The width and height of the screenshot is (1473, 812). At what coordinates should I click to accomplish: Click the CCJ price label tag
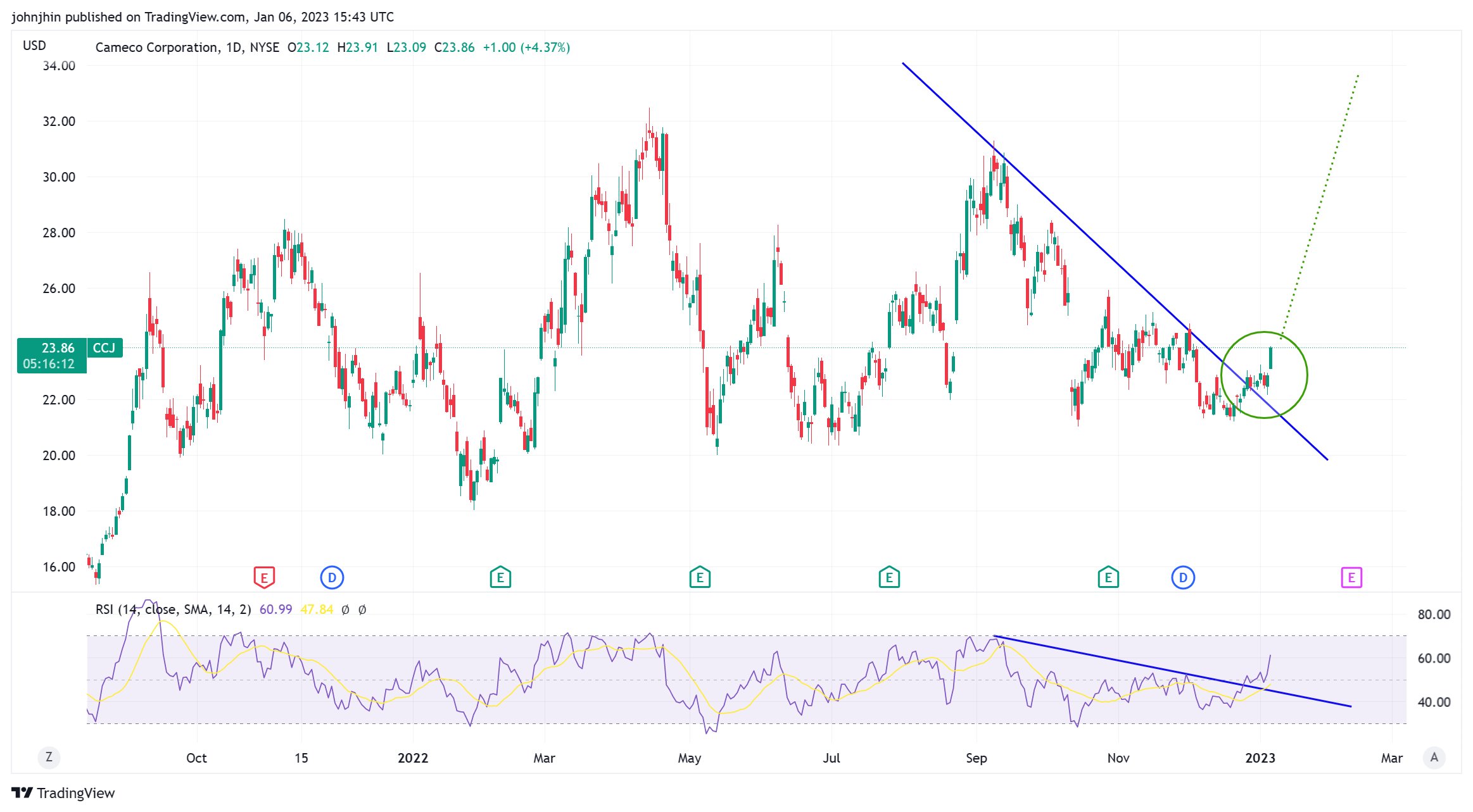(x=104, y=348)
